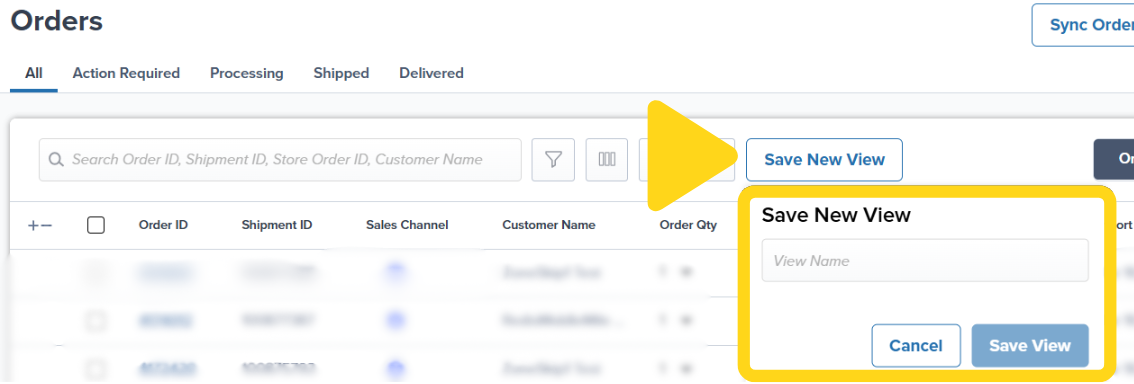This screenshot has width=1134, height=384.
Task: Open the column layout icon
Action: click(607, 160)
